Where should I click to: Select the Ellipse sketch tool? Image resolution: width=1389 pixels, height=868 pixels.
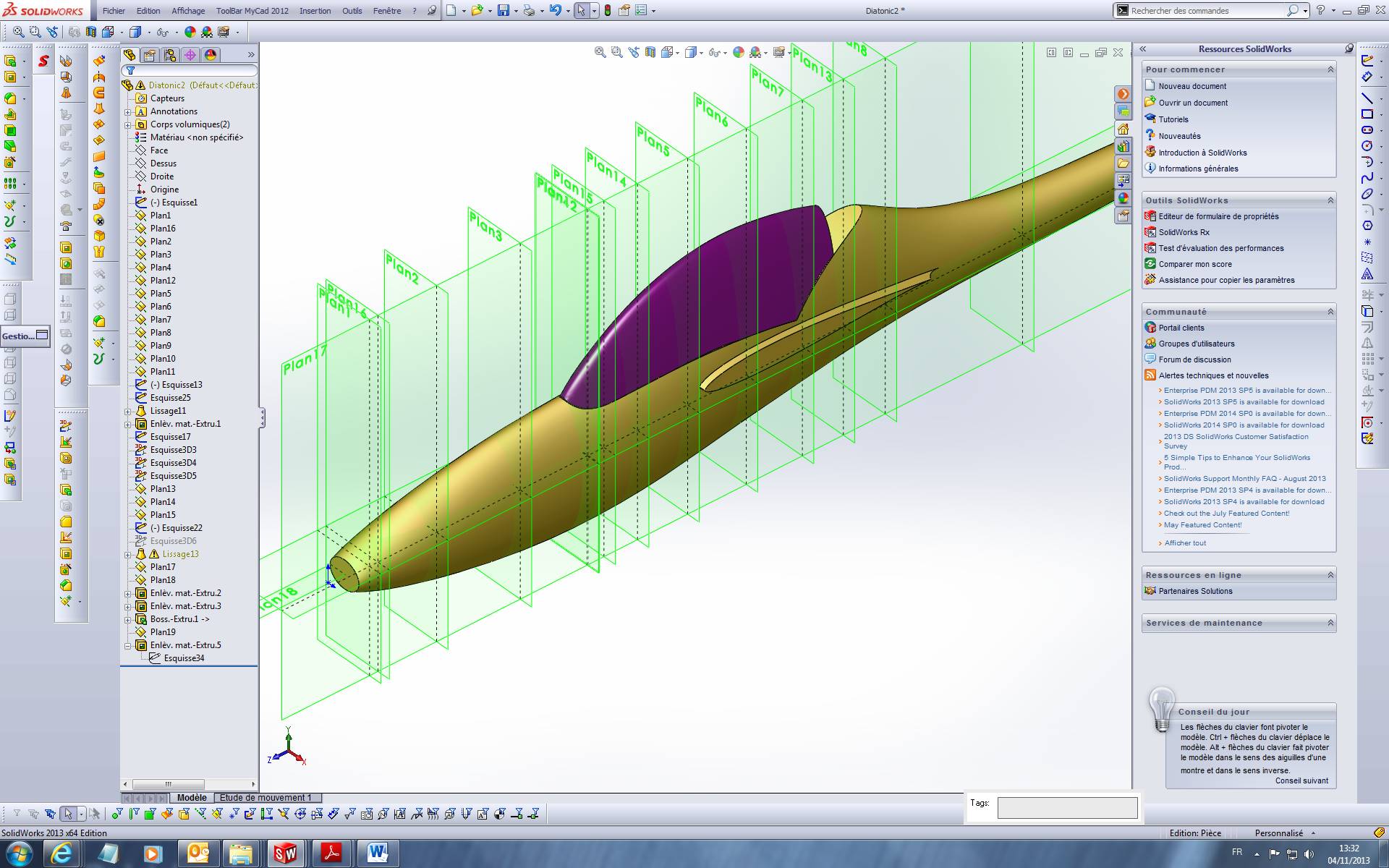point(1367,194)
